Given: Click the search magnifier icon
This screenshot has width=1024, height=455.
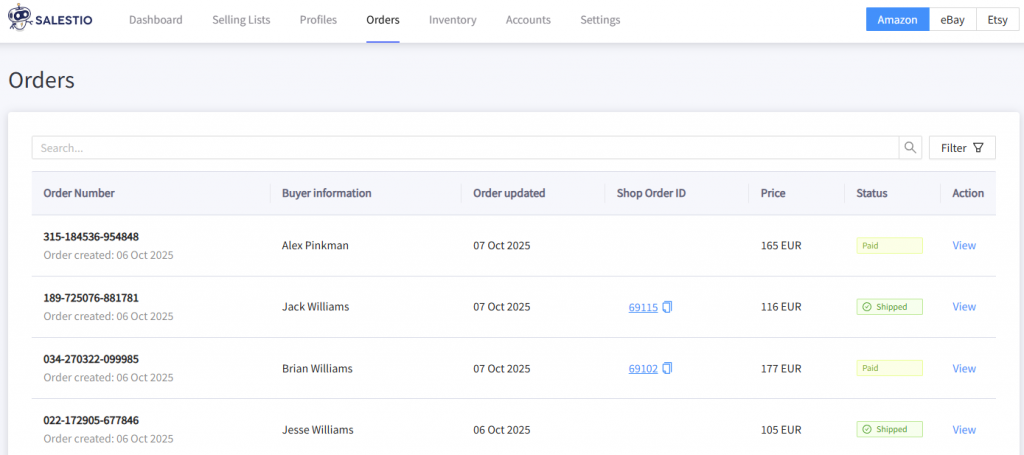Looking at the screenshot, I should 910,148.
